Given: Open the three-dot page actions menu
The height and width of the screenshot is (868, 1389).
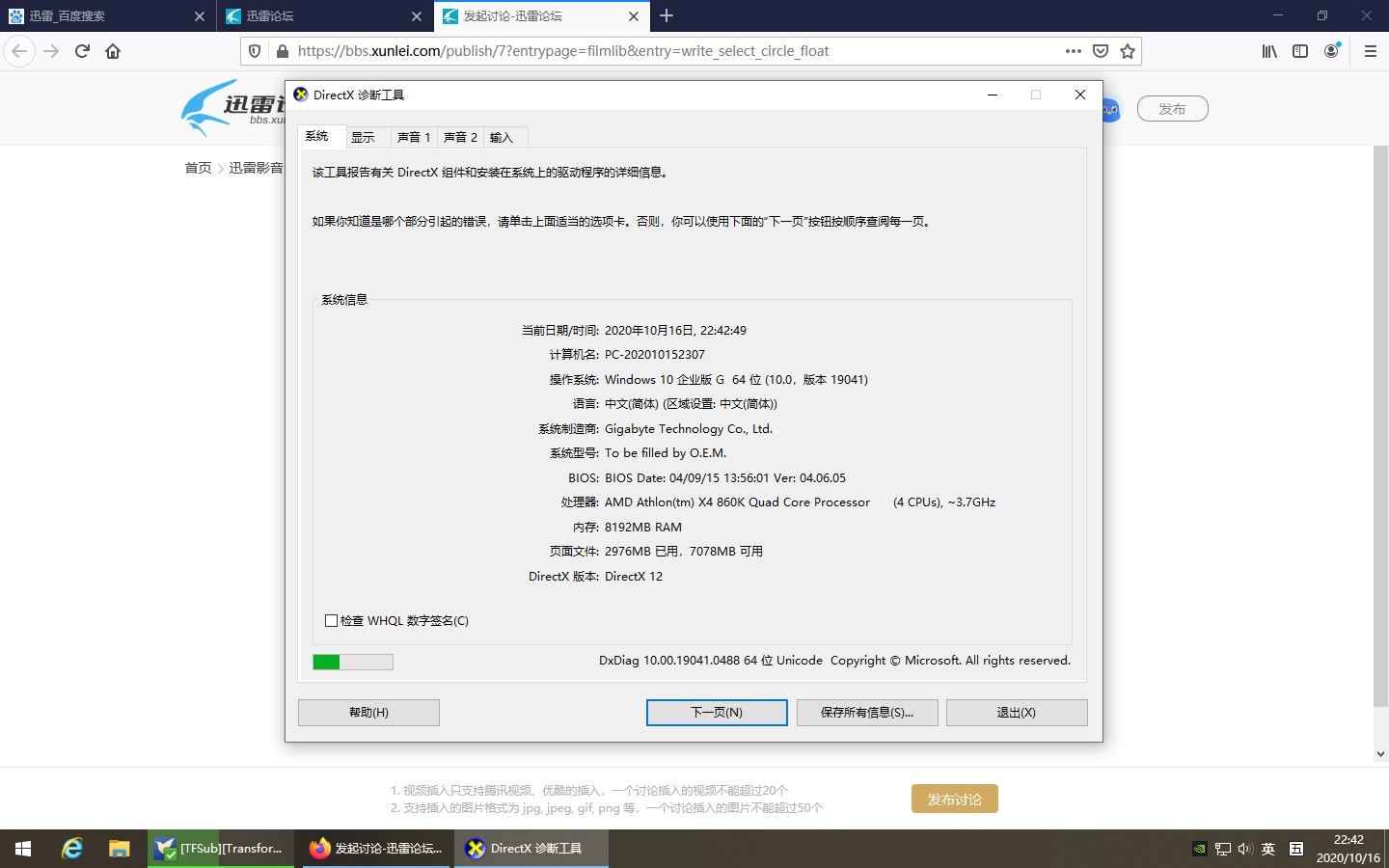Looking at the screenshot, I should pos(1072,51).
